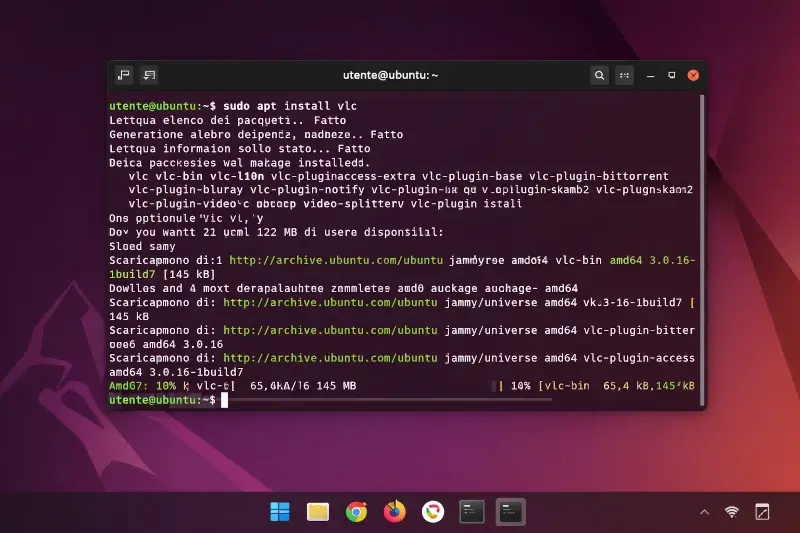This screenshot has height=533, width=800.
Task: Expand the system tray hidden icons
Action: tap(705, 512)
